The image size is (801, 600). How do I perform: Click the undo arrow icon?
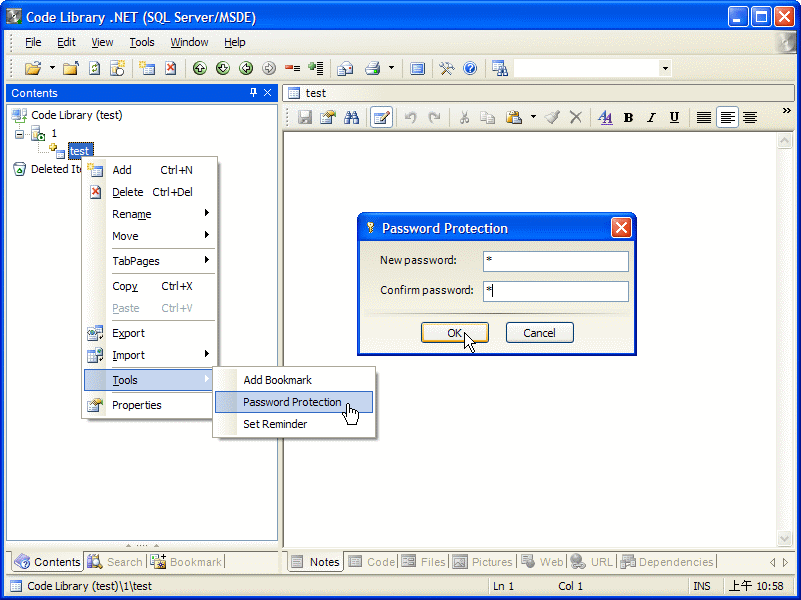tap(410, 117)
